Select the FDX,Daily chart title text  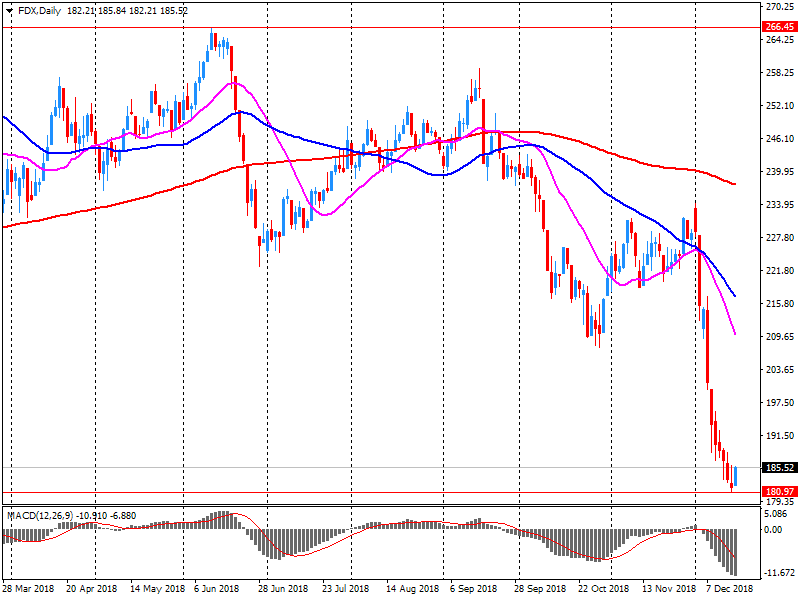pos(39,11)
